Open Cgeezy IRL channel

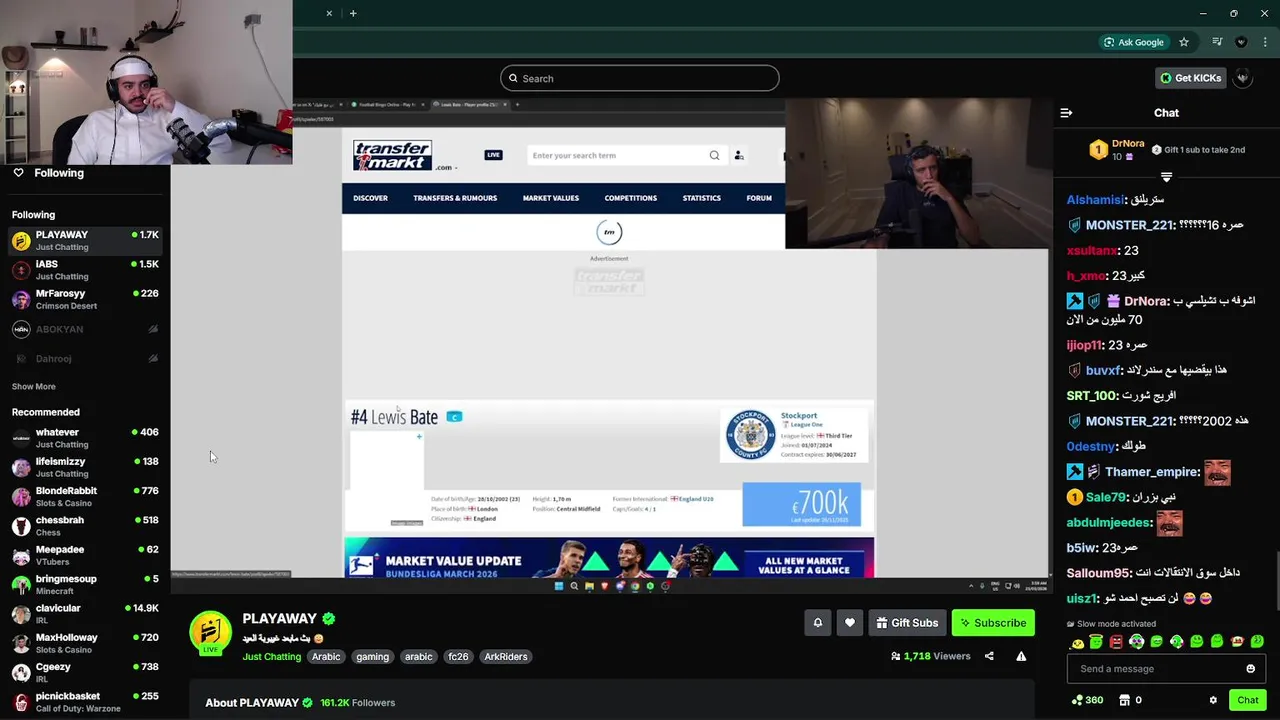[85, 673]
